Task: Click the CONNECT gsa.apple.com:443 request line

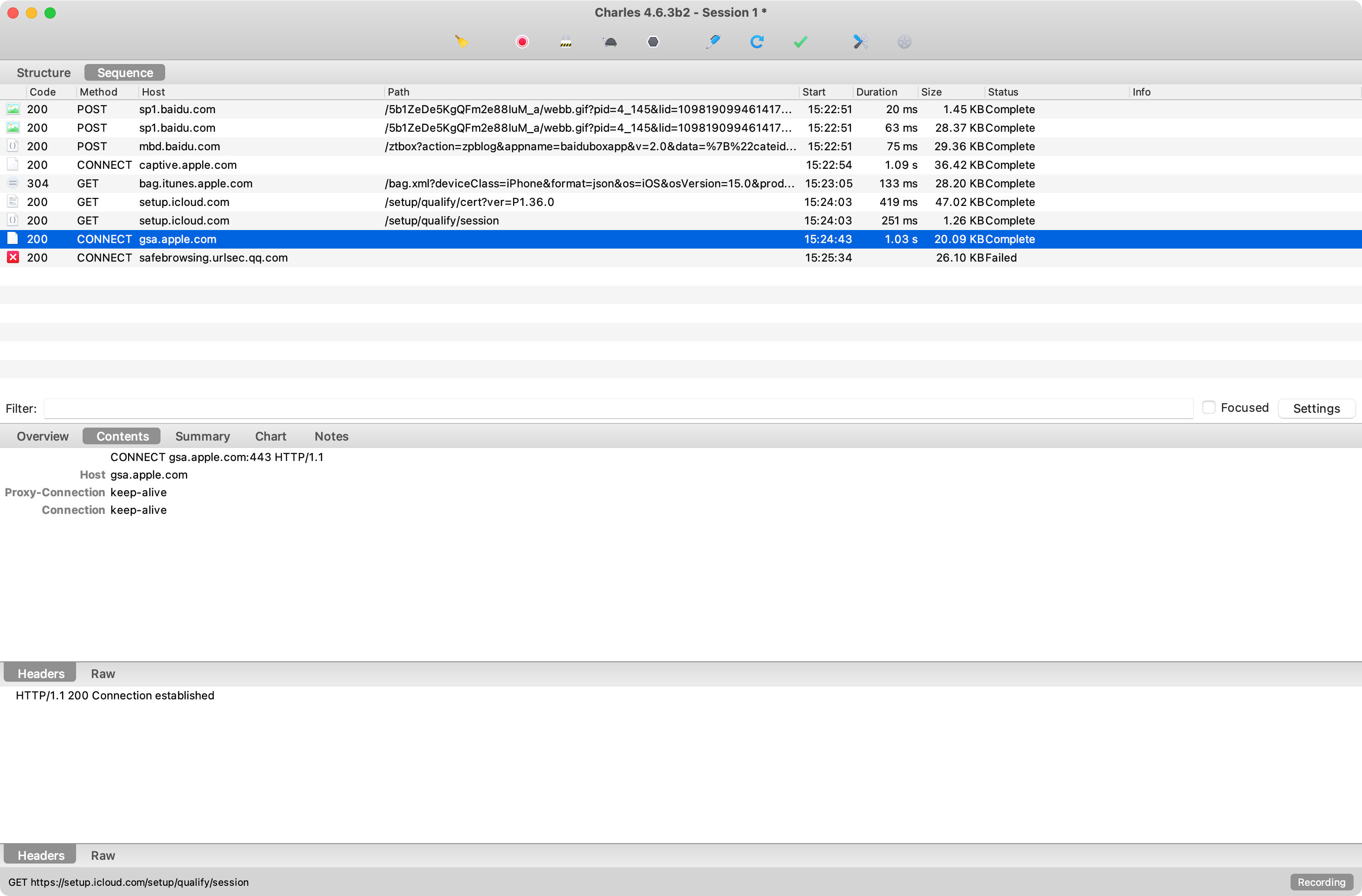Action: coord(217,457)
